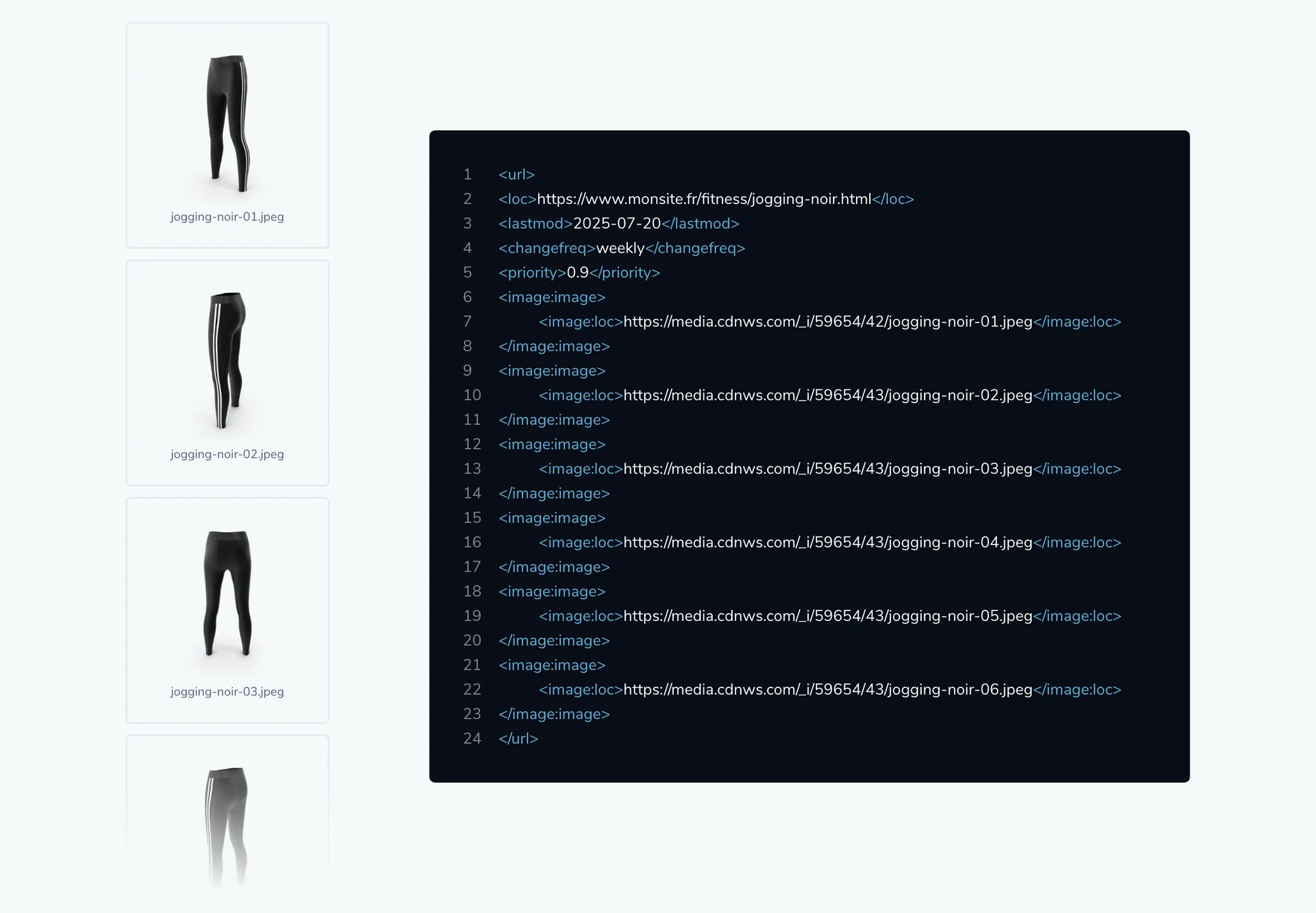Click the <lastmod> opening tag
This screenshot has height=913, width=1316.
(536, 224)
